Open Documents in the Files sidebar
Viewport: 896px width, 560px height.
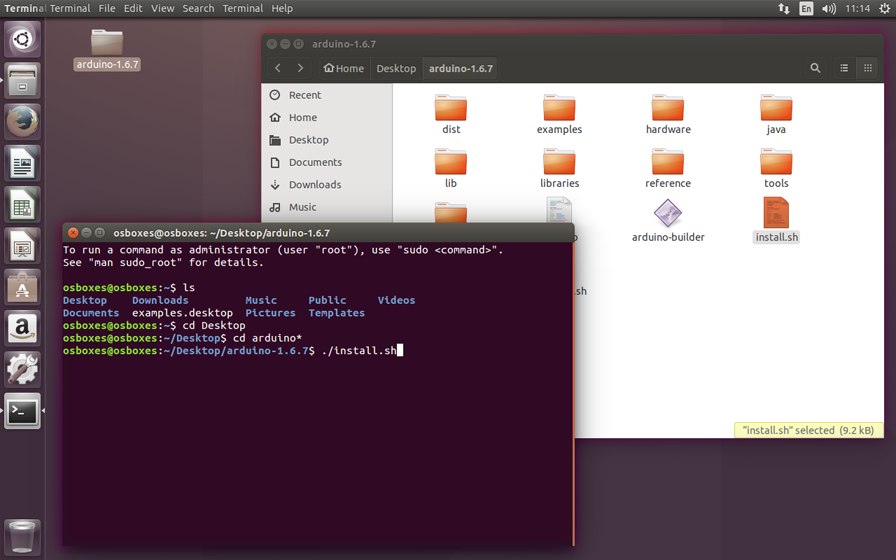tap(327, 162)
